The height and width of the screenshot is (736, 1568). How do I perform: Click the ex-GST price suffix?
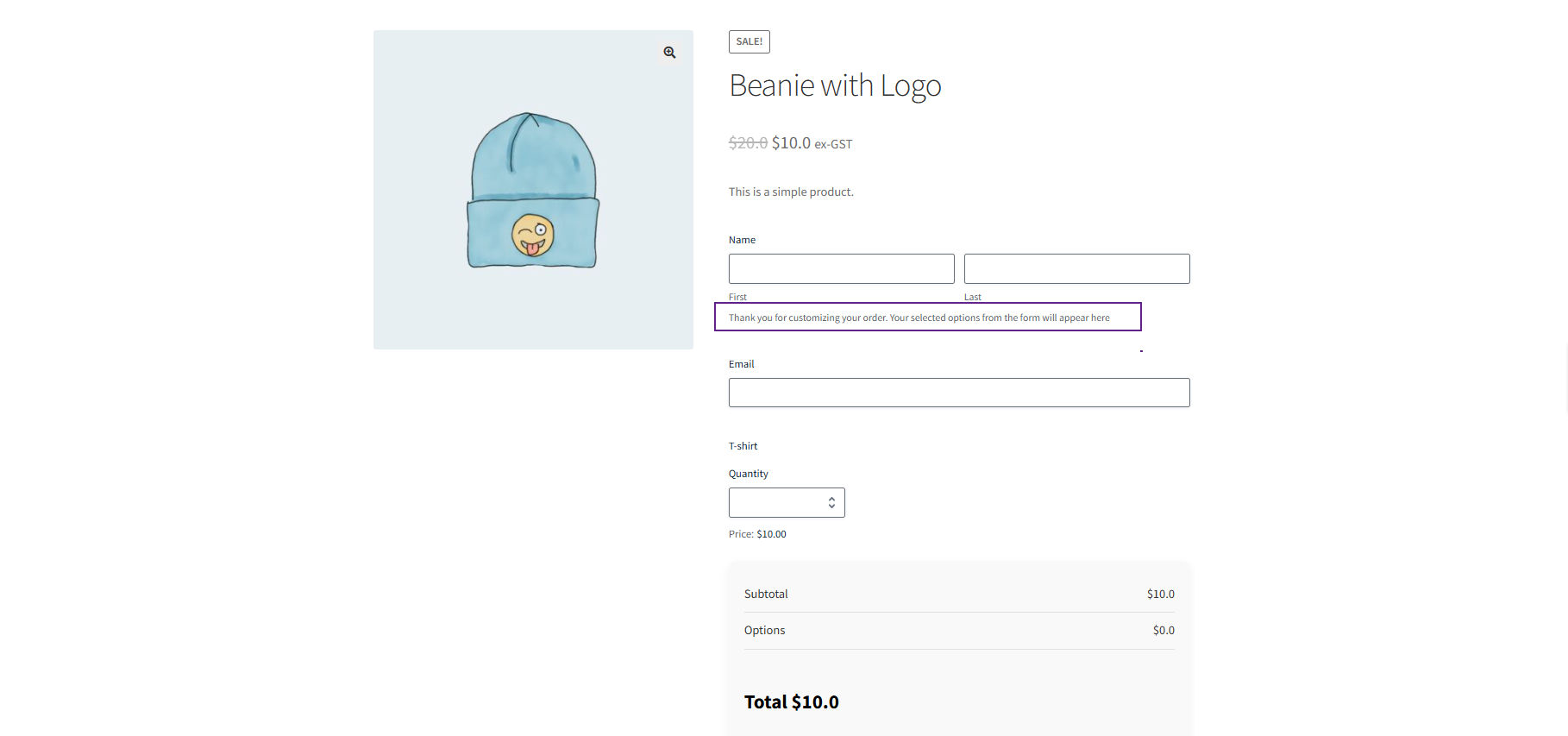tap(833, 144)
